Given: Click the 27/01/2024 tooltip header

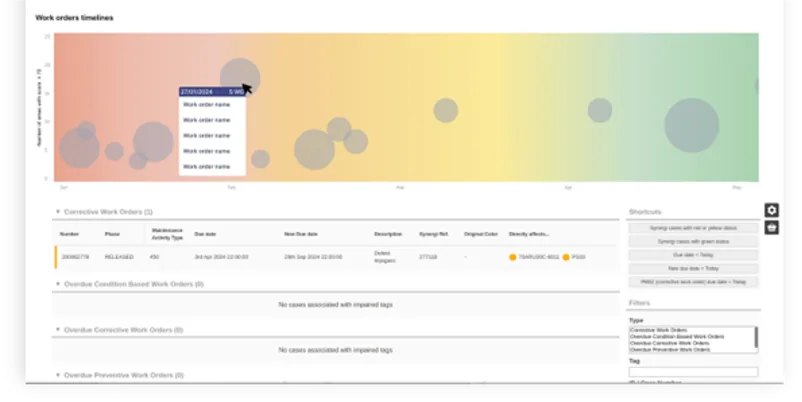Looking at the screenshot, I should point(212,92).
